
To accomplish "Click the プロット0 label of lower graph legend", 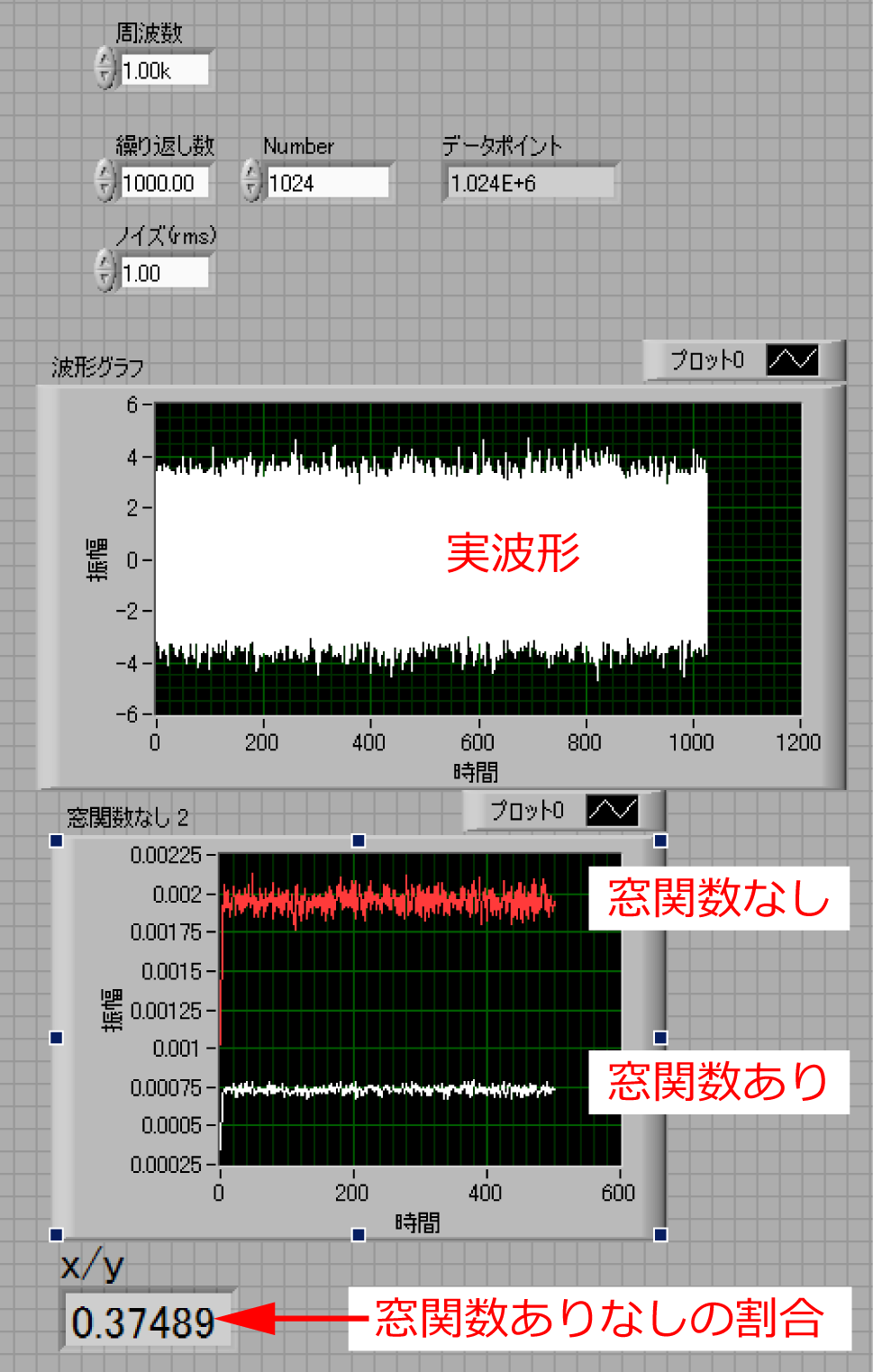I will click(527, 811).
